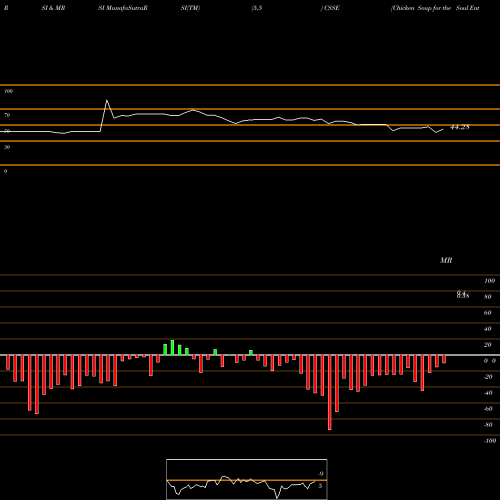Click the RSI value label 44.28
Screen dimensions: 500x500
pyautogui.click(x=460, y=127)
